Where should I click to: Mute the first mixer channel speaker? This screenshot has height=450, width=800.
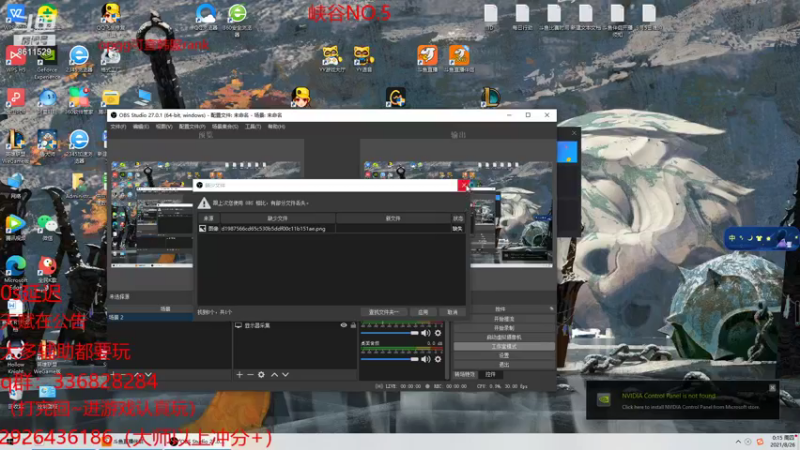[426, 333]
